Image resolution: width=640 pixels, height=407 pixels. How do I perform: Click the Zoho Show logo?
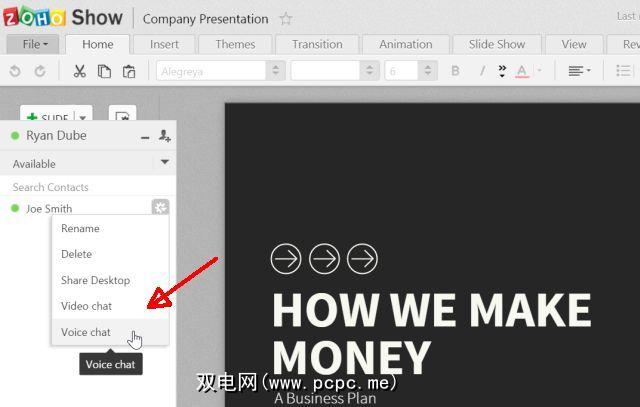click(x=62, y=18)
